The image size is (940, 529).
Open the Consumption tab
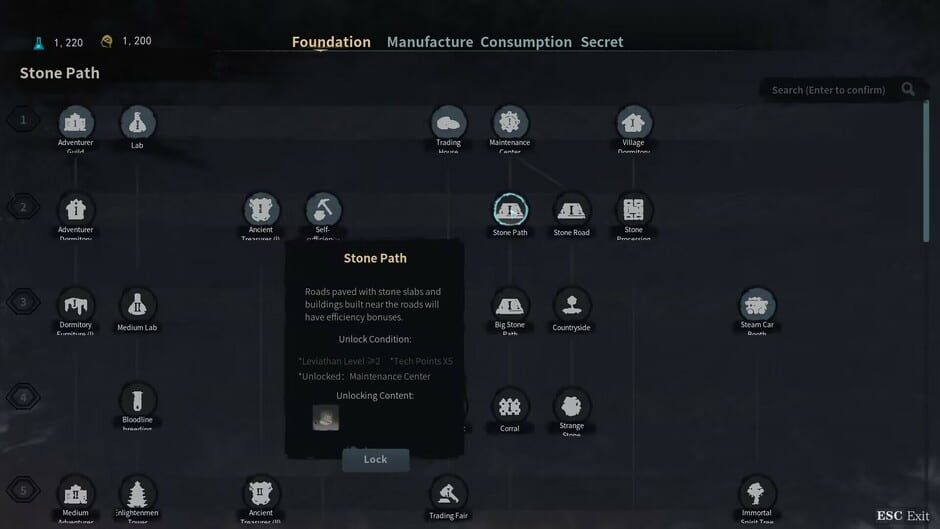[x=526, y=42]
